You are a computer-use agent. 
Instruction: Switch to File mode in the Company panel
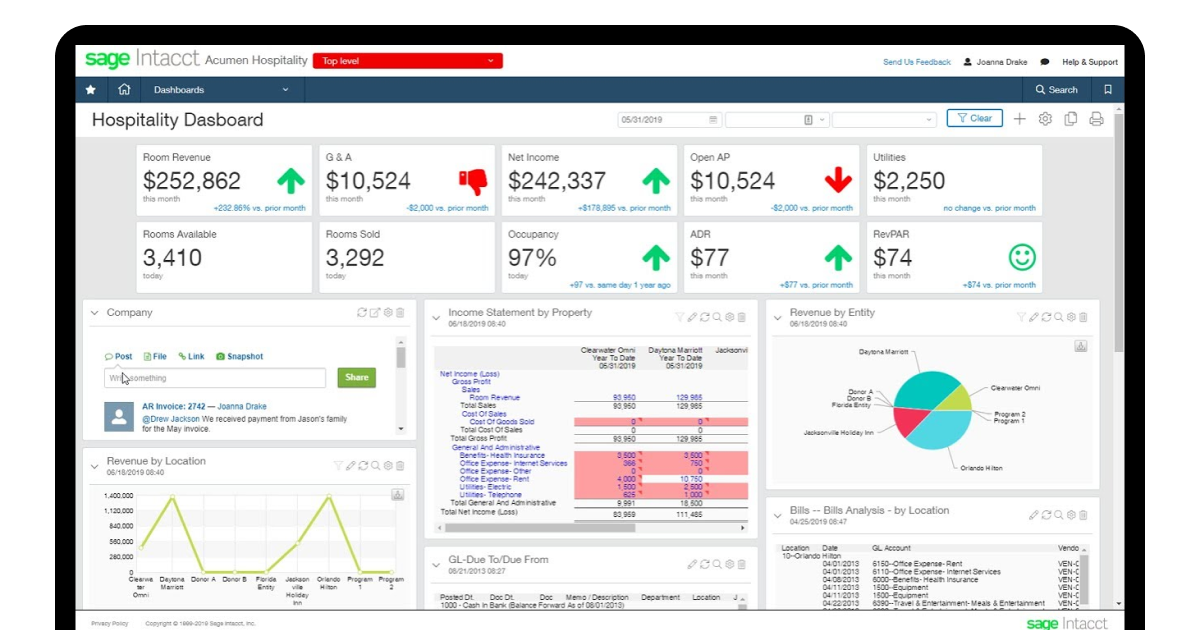157,356
